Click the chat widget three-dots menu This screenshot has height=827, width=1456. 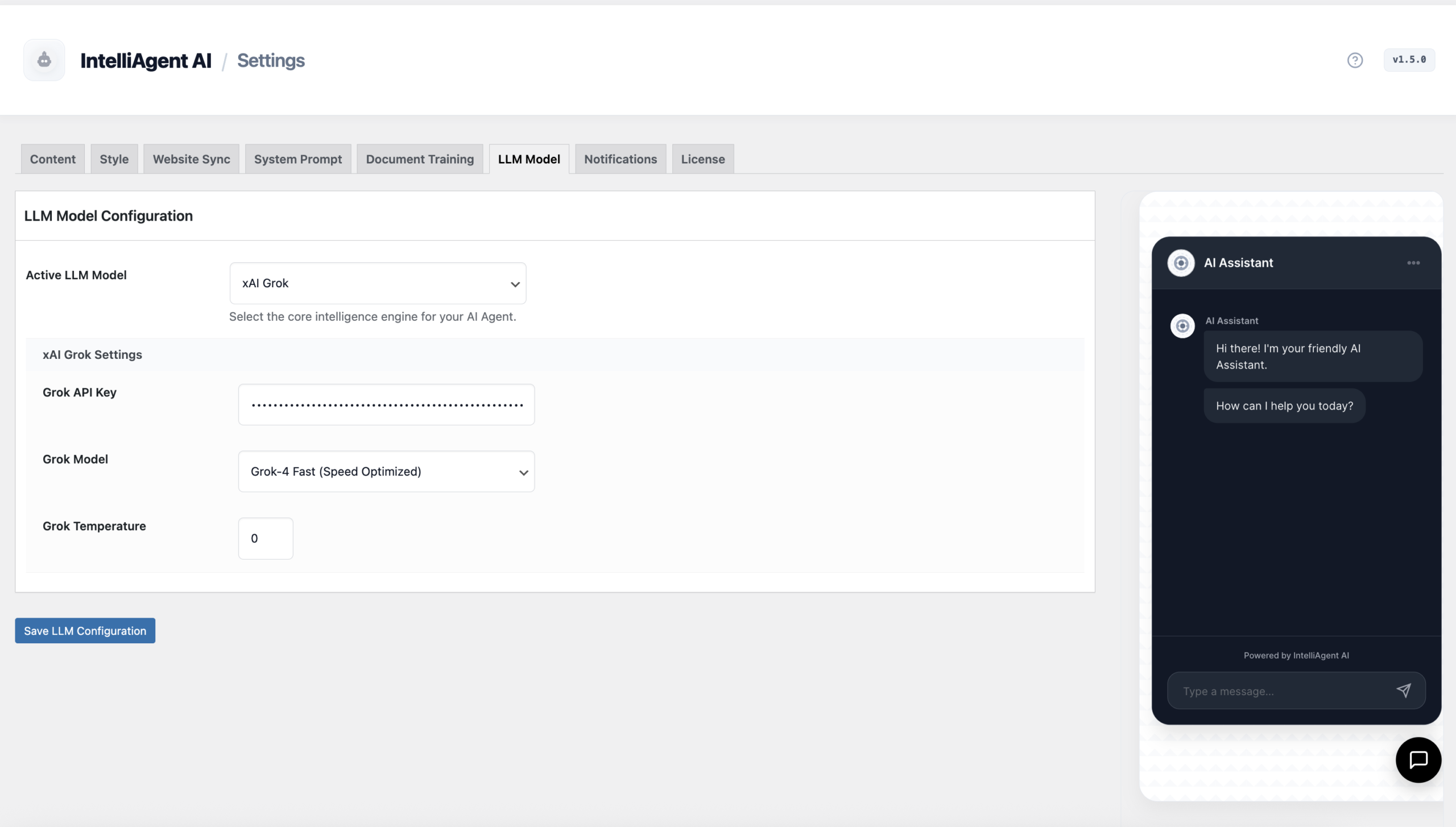1413,263
